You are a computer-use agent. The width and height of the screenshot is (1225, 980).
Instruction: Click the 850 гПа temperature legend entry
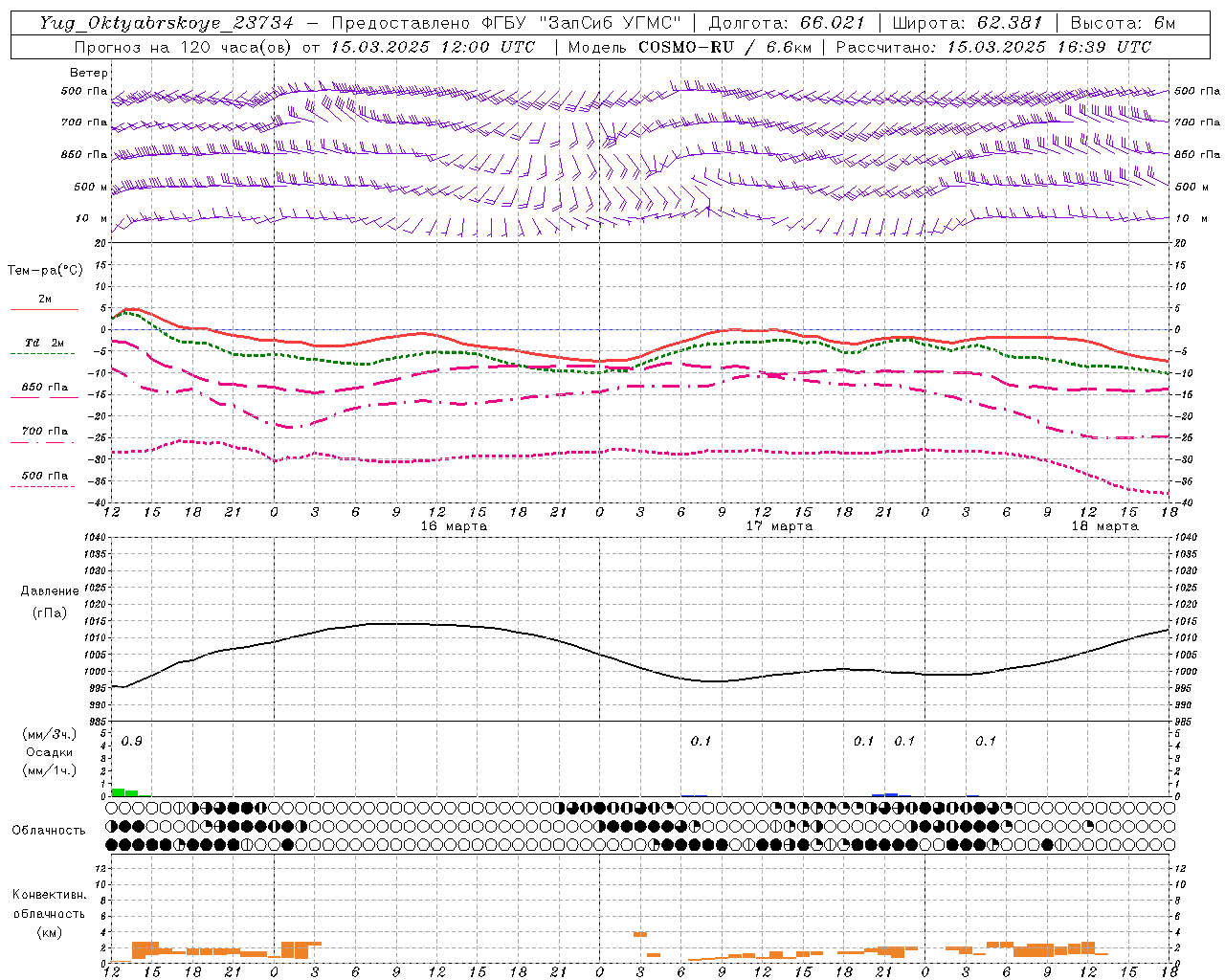pos(45,387)
